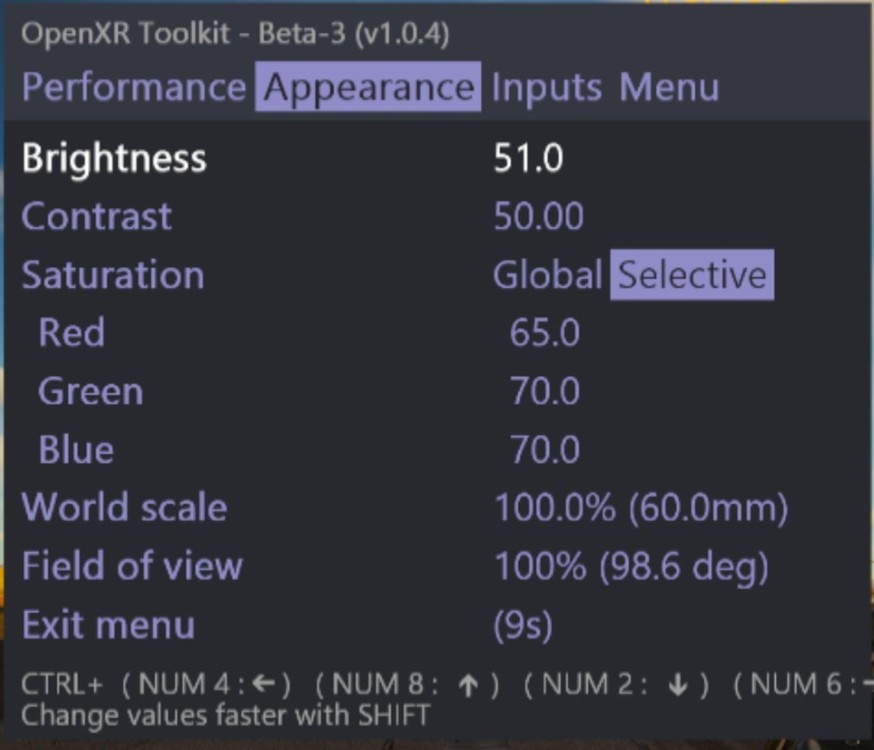The width and height of the screenshot is (874, 750).
Task: Click the field of view value 100%
Action: pyautogui.click(x=630, y=566)
